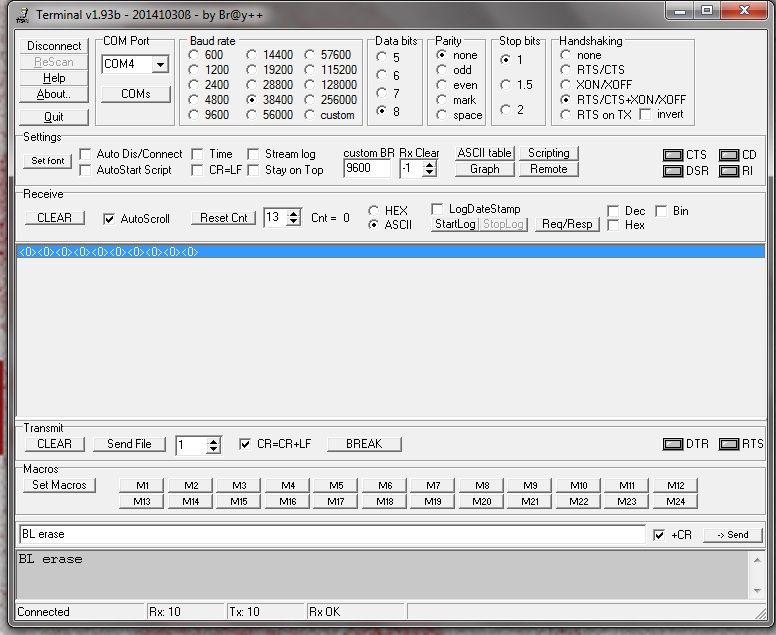
Task: Set handshaking to none
Action: pos(565,55)
